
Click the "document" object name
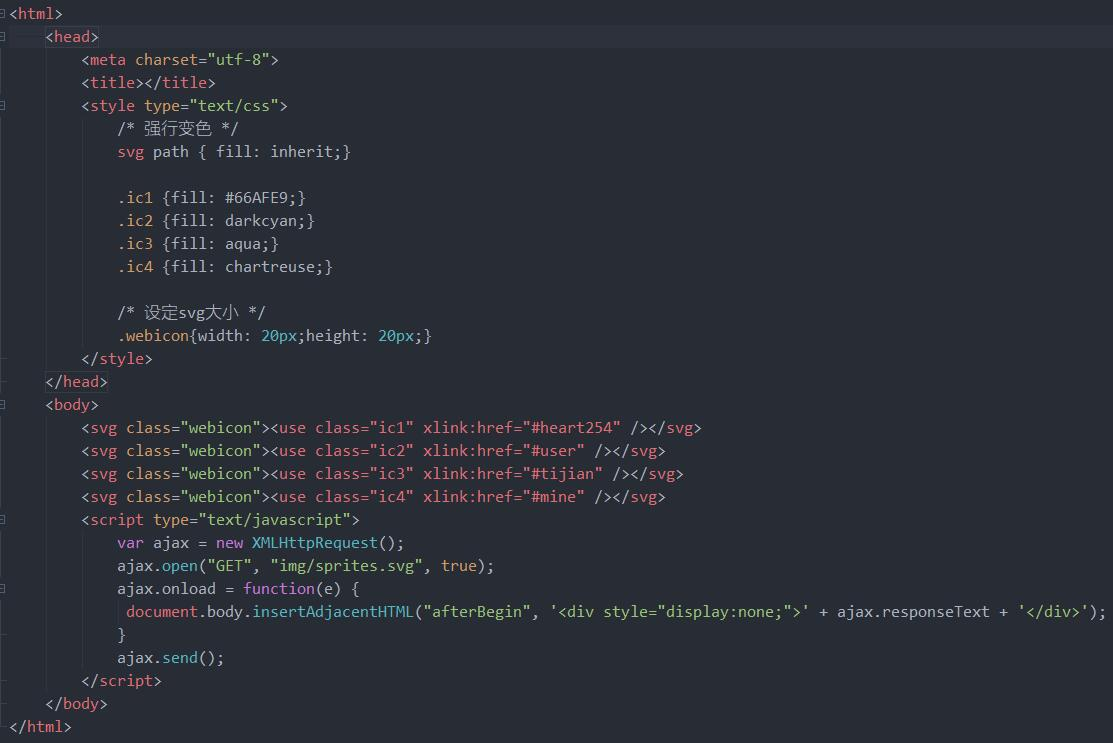tap(162, 612)
